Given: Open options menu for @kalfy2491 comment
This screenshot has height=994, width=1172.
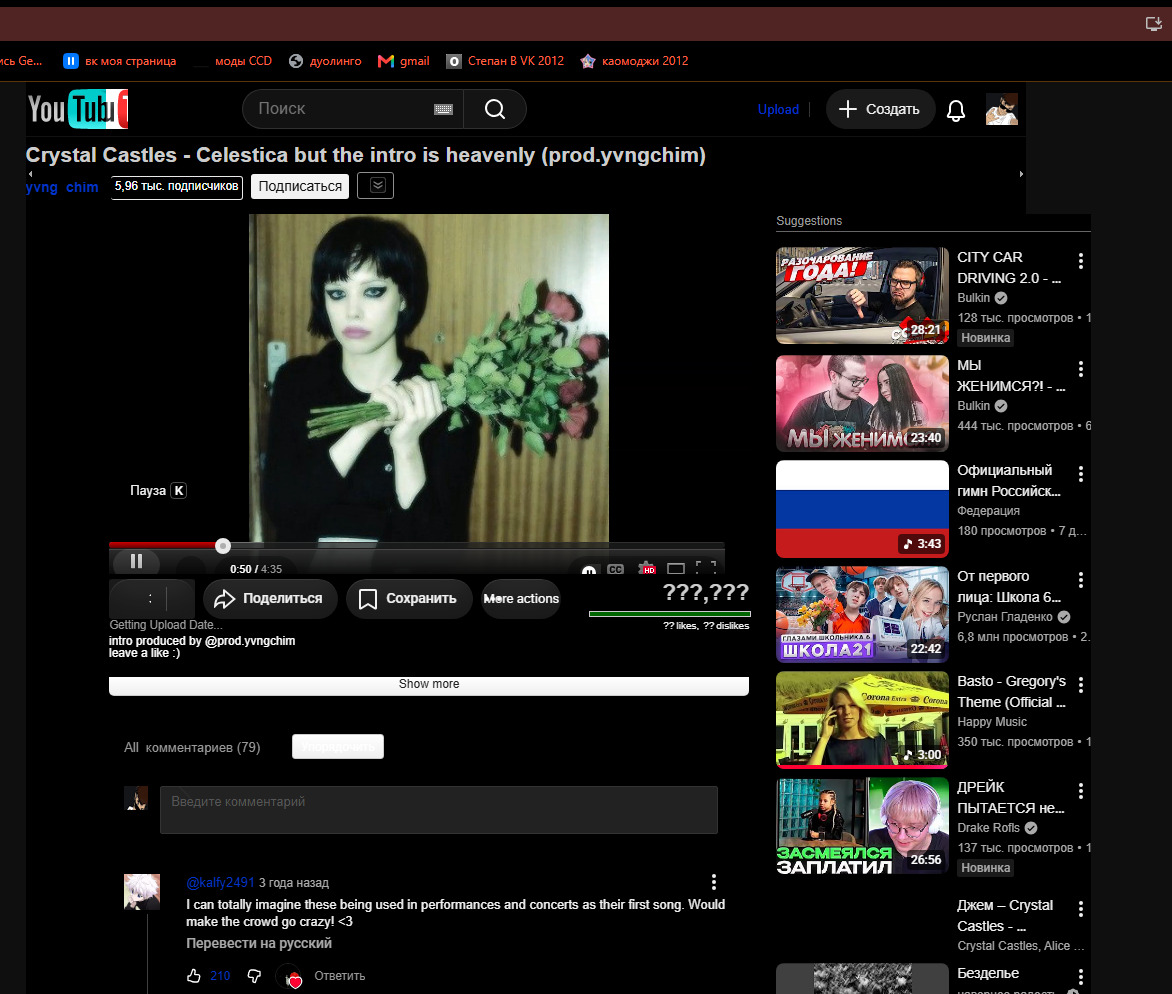Looking at the screenshot, I should click(x=713, y=882).
